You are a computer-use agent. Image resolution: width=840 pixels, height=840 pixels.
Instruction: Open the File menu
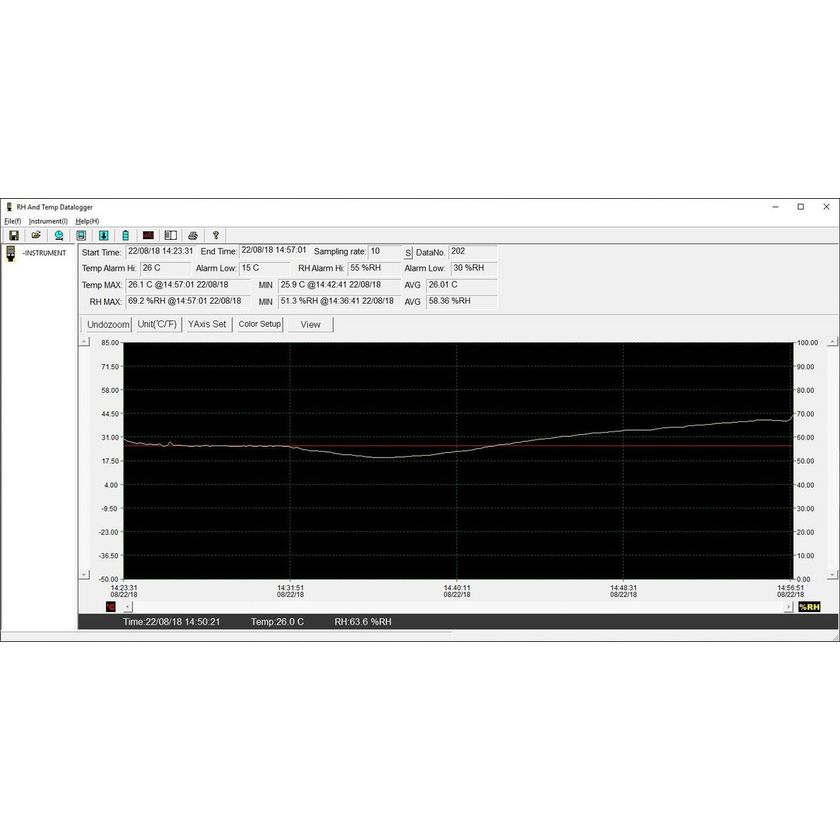12,221
